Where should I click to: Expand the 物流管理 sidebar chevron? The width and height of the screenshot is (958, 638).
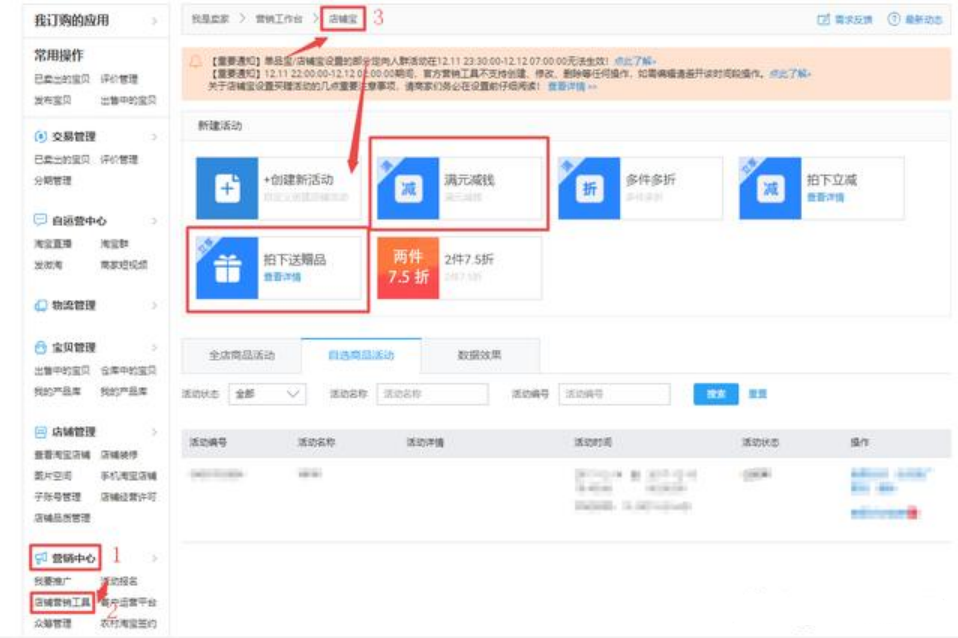pos(154,305)
